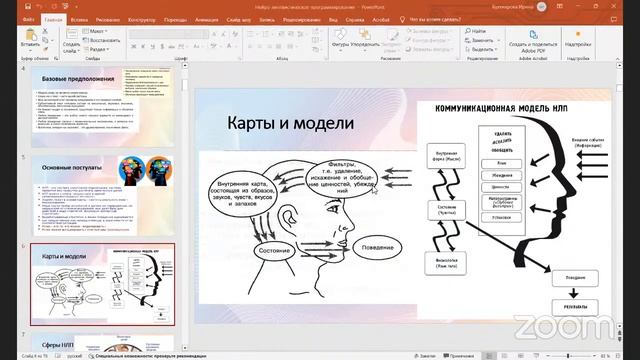
Task: Click the slide title 'Карты и модели'
Action: click(x=291, y=123)
